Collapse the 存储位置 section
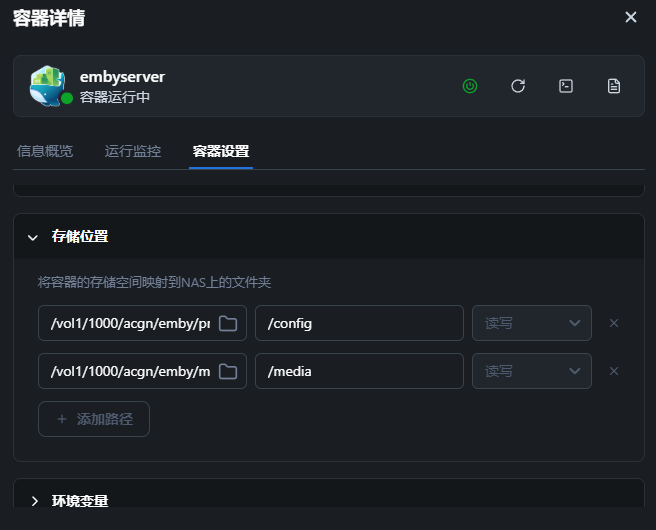The image size is (656, 530). point(33,238)
